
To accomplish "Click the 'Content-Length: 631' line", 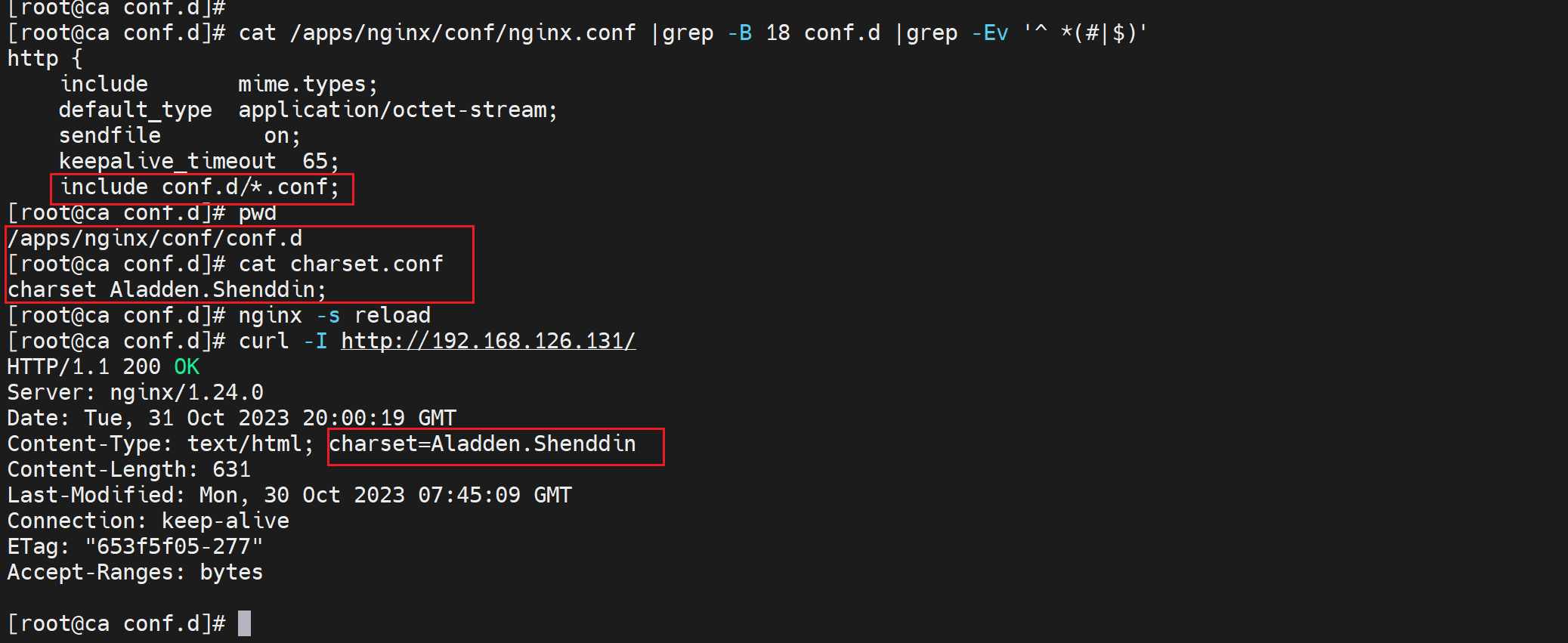I will [x=128, y=469].
